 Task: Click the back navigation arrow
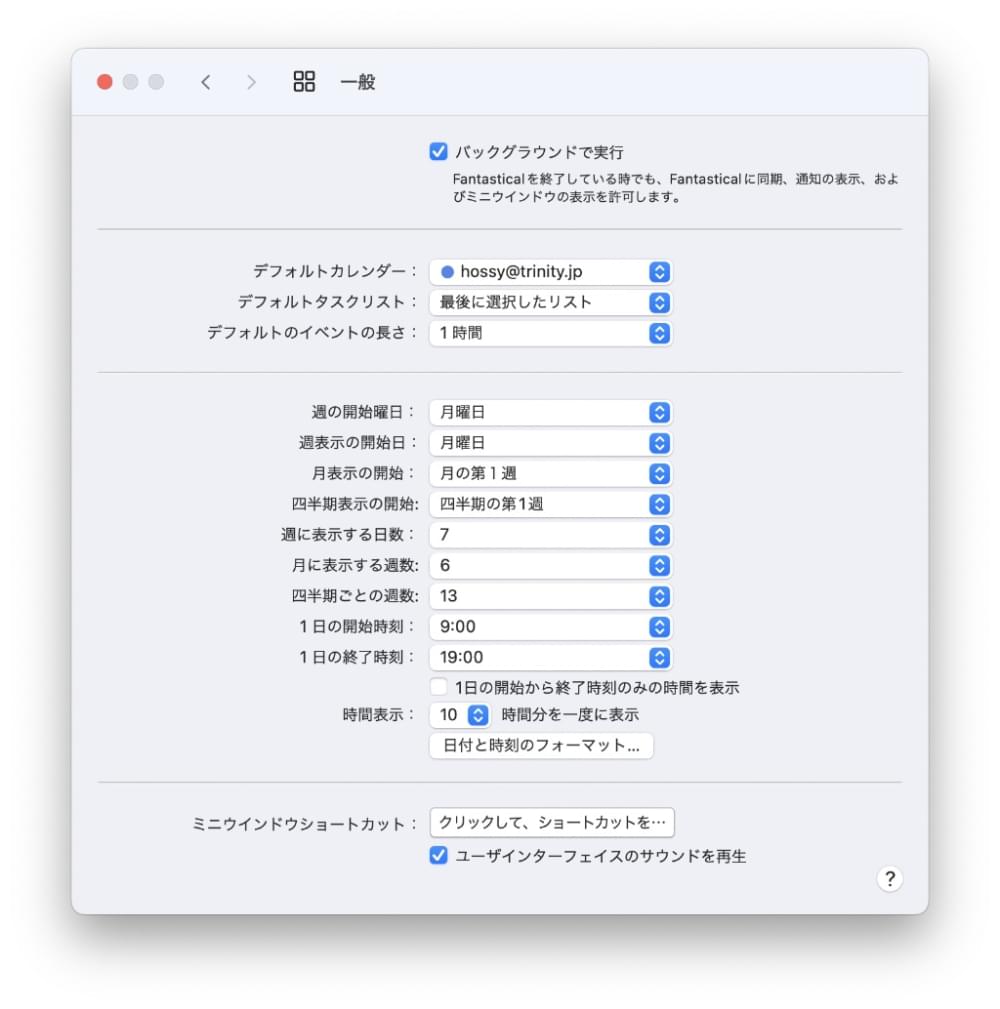point(206,82)
